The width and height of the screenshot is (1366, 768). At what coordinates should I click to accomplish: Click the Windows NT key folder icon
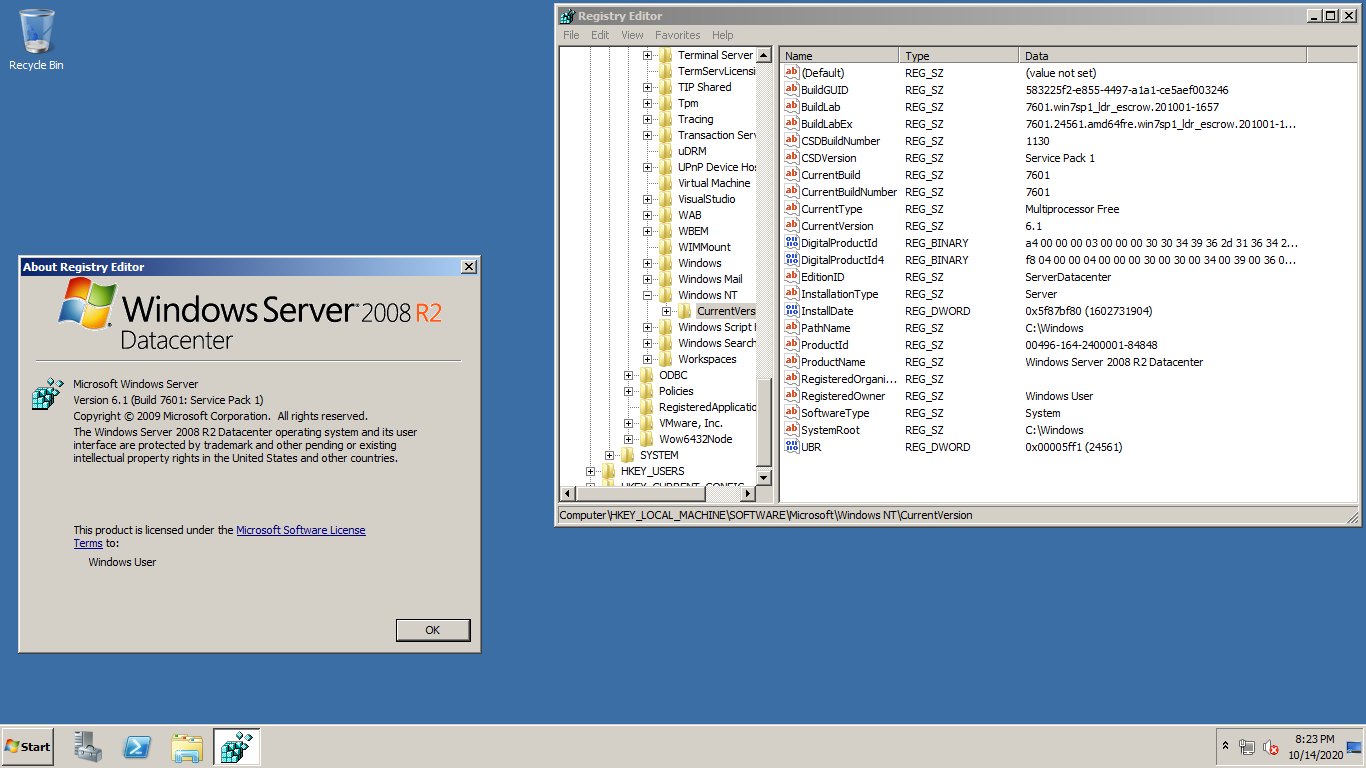click(665, 295)
